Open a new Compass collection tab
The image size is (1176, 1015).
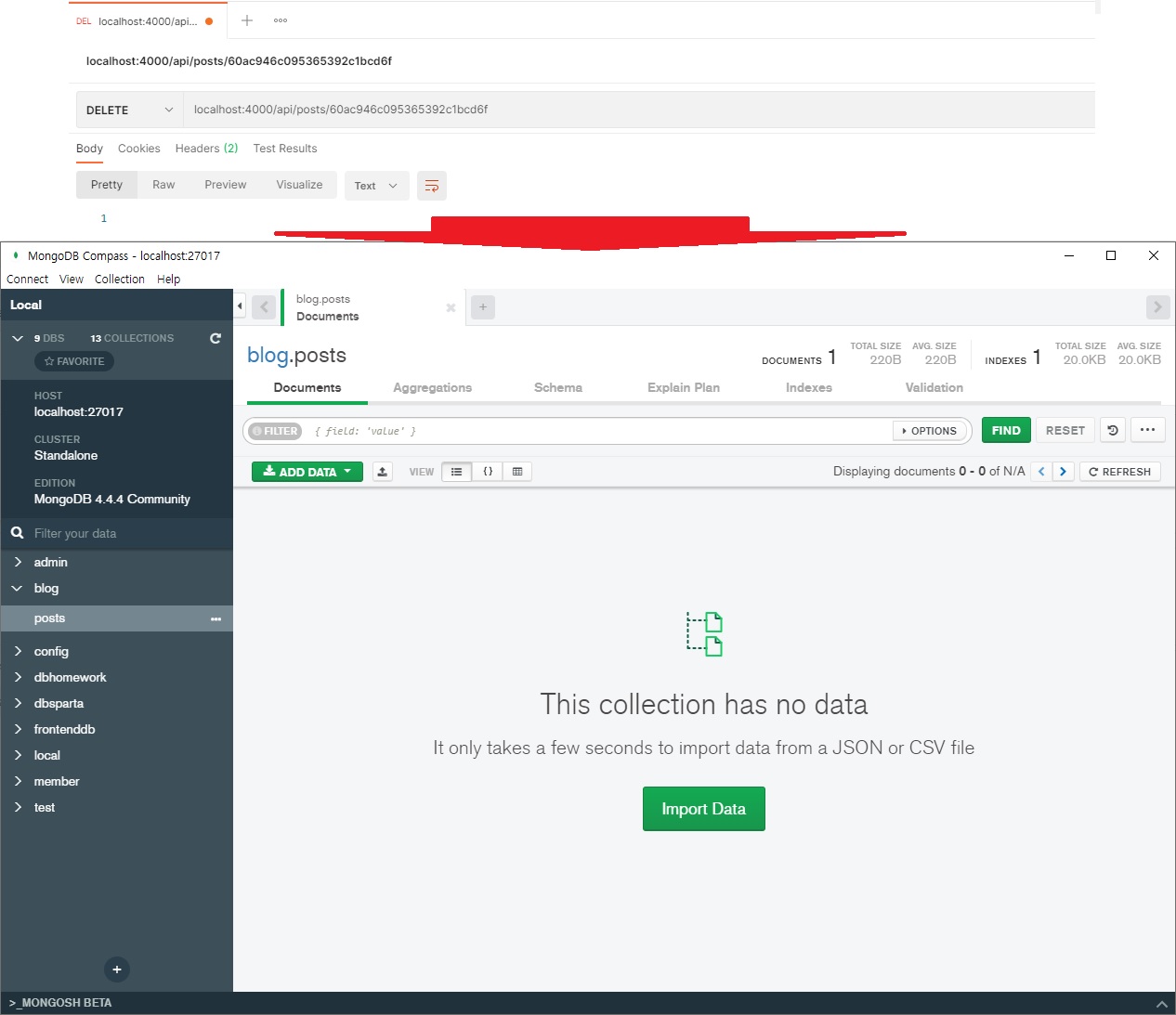pos(483,307)
